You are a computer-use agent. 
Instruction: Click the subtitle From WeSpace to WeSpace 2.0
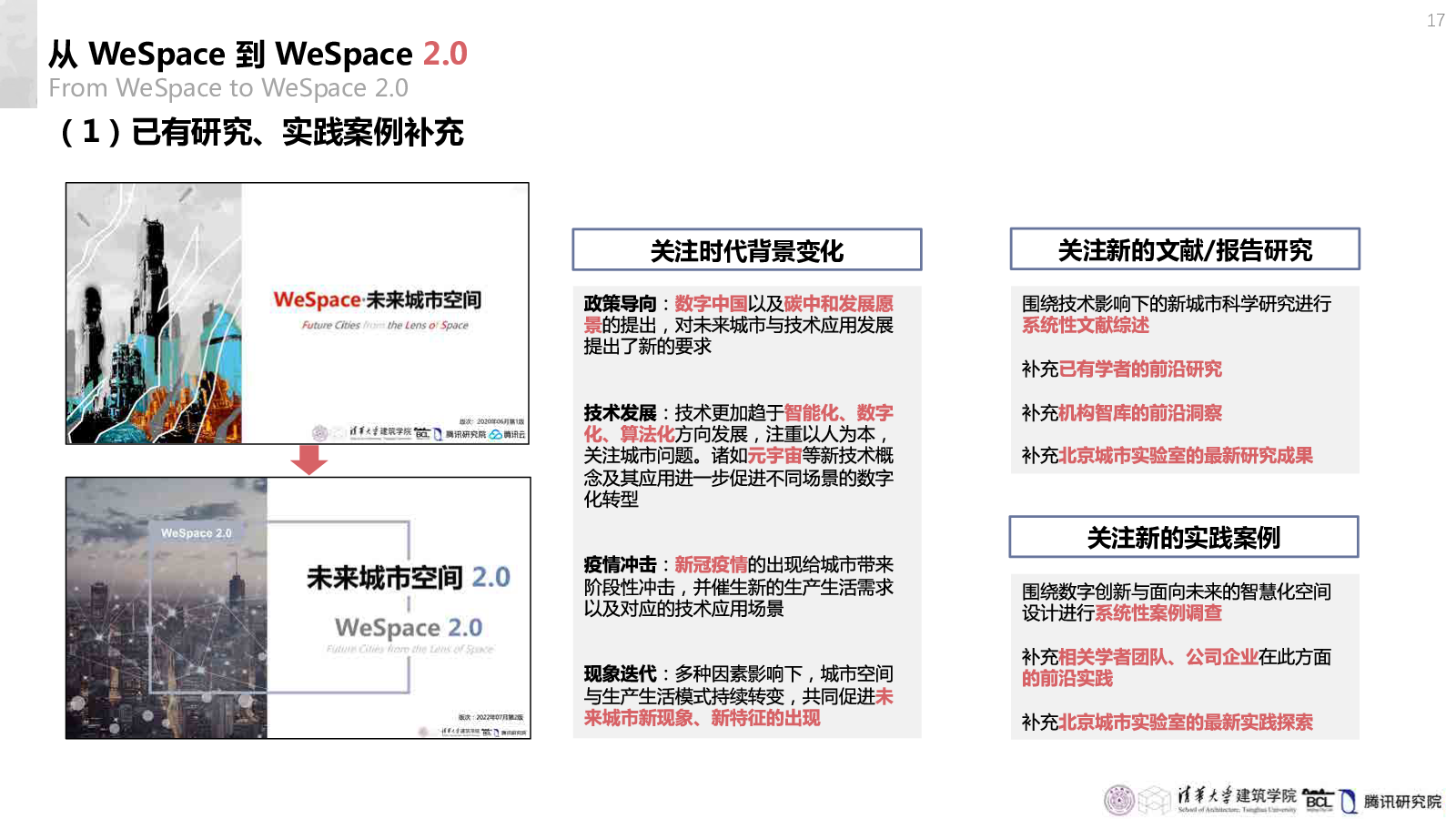(x=228, y=88)
